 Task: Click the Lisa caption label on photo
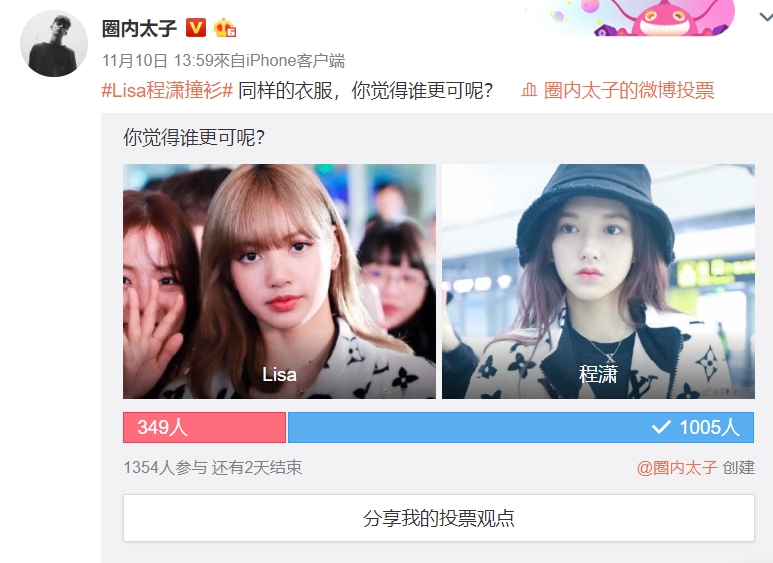279,375
